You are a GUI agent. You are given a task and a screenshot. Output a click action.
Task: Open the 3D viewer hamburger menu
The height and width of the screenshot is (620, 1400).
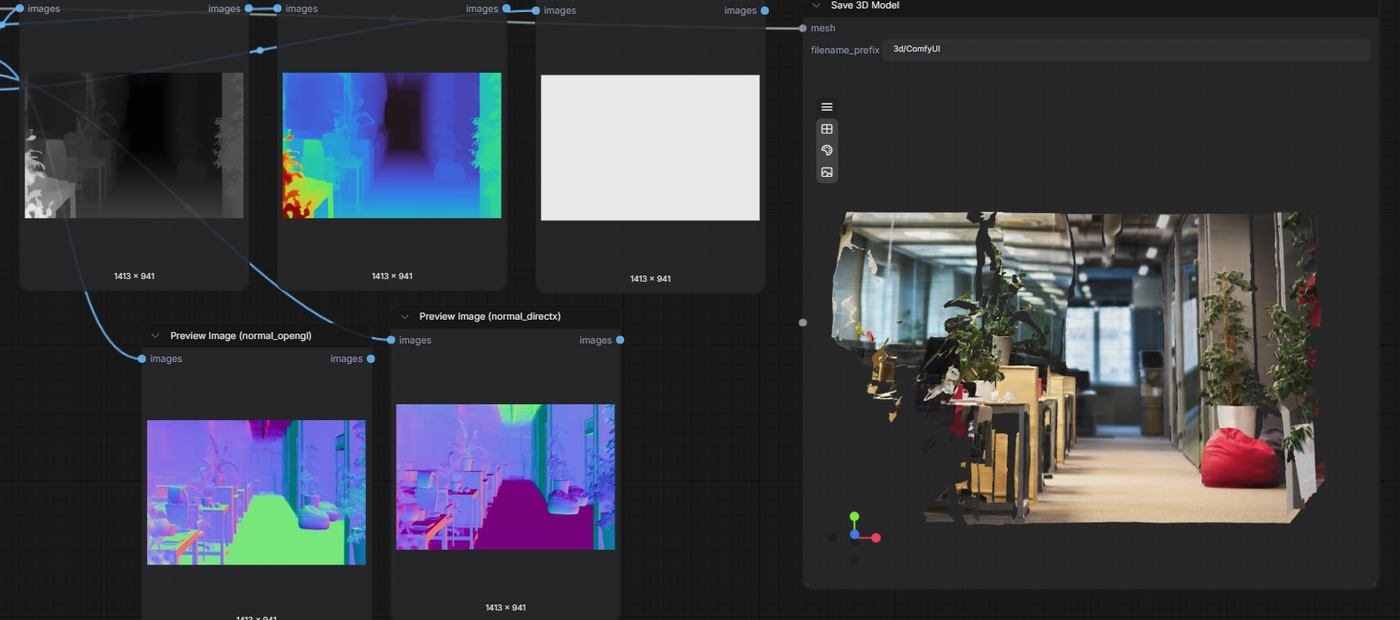pos(826,107)
